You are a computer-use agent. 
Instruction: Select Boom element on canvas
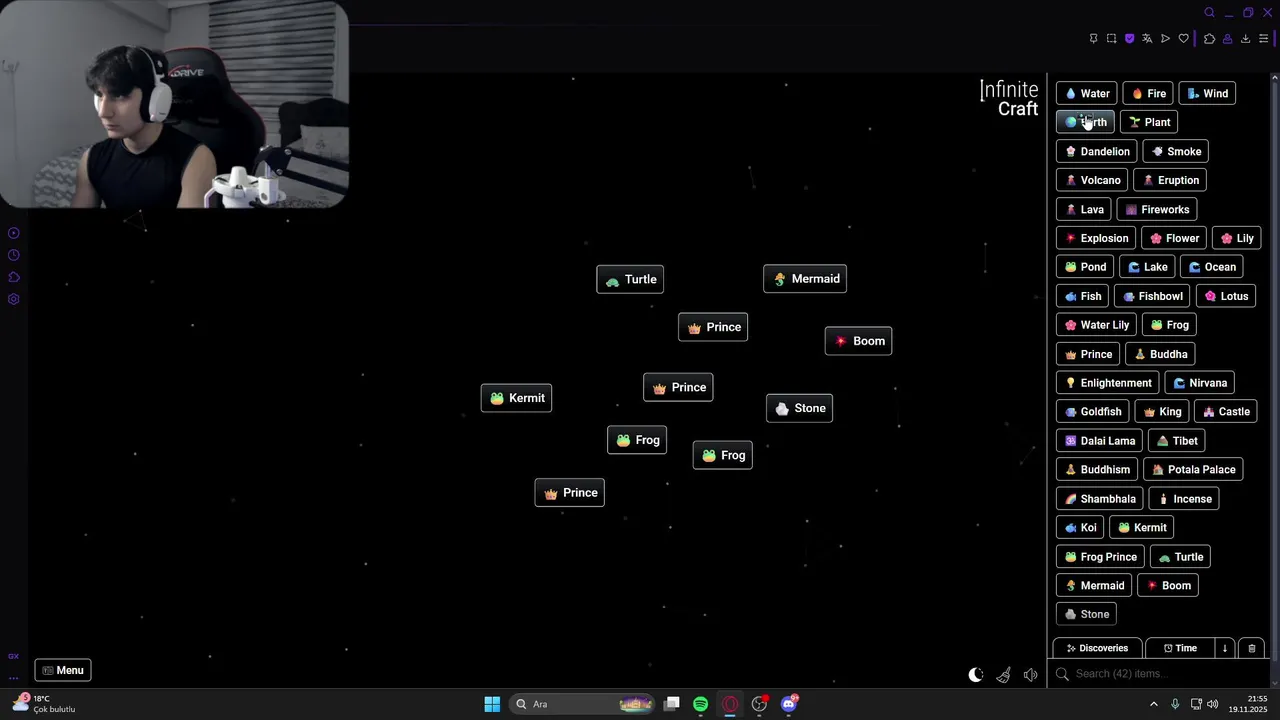(858, 341)
